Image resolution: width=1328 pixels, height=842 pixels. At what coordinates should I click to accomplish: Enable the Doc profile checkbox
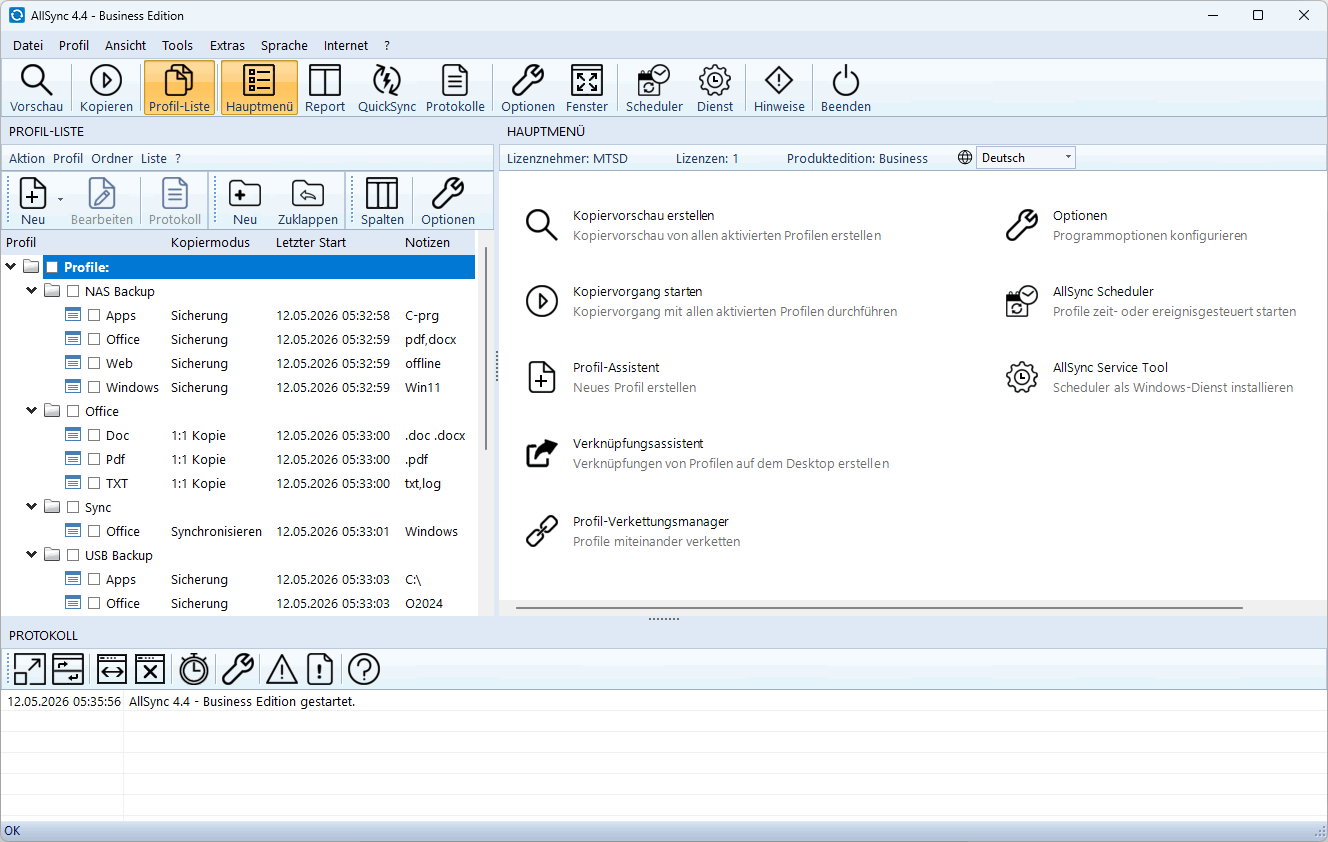pyautogui.click(x=94, y=435)
